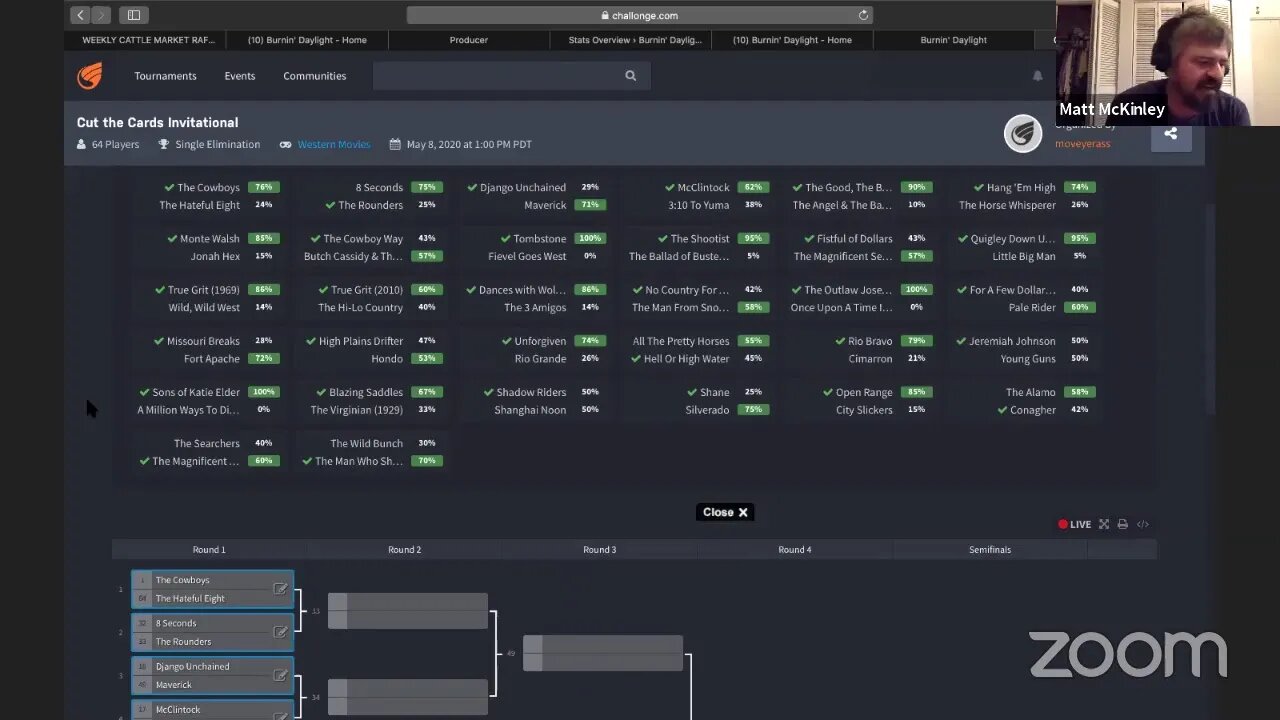The height and width of the screenshot is (720, 1280).
Task: Click the organizer avatar logo
Action: (x=1023, y=133)
